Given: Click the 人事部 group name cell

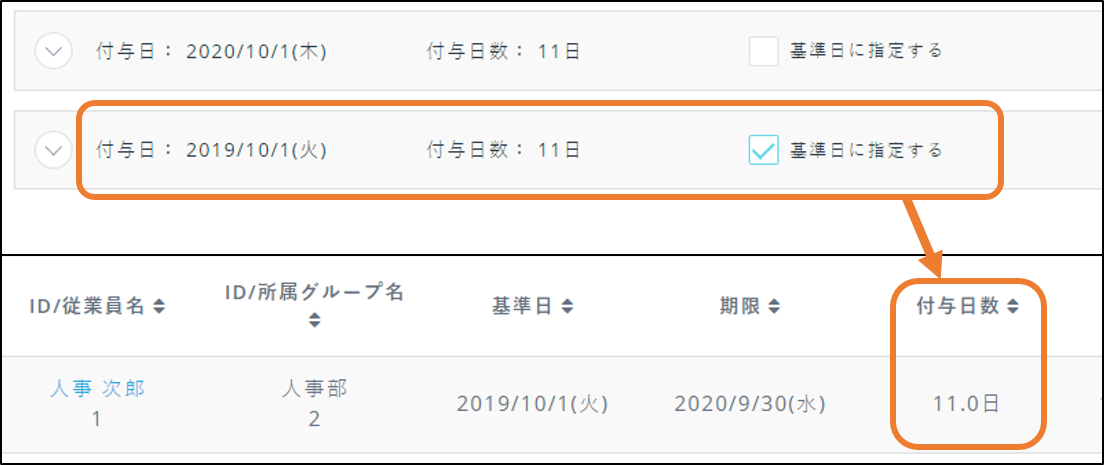Looking at the screenshot, I should [x=314, y=389].
